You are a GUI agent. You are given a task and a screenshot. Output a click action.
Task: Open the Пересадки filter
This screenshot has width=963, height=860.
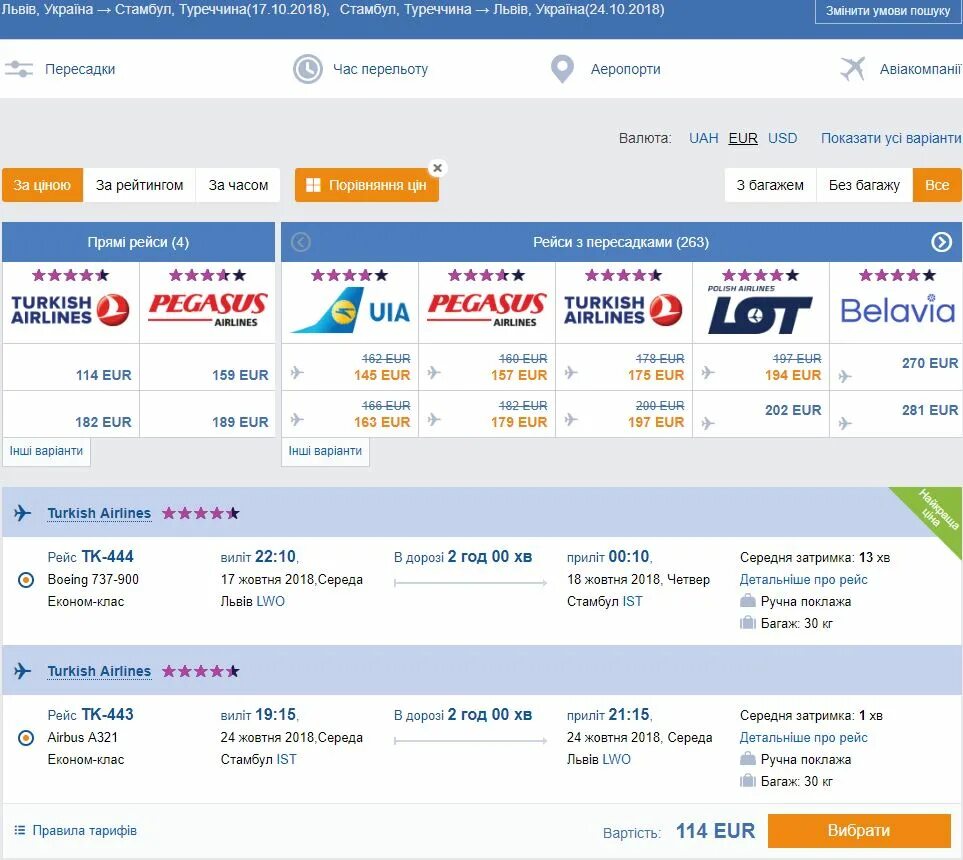tap(80, 69)
